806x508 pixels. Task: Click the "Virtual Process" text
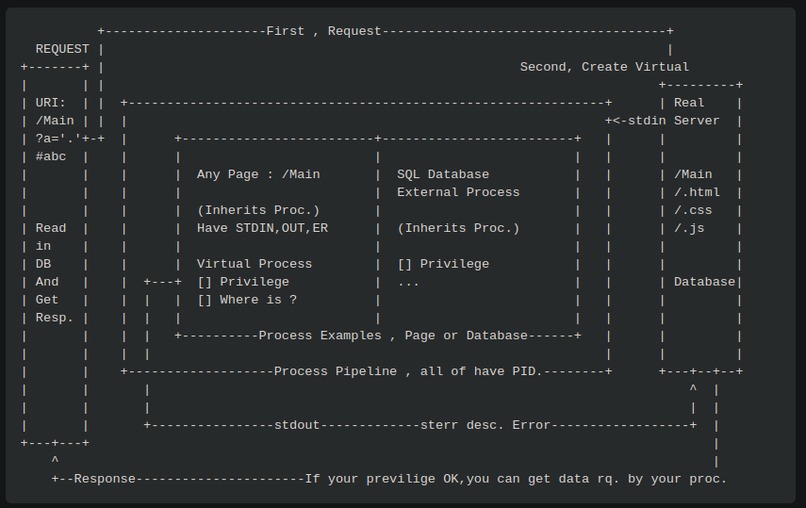(x=254, y=264)
